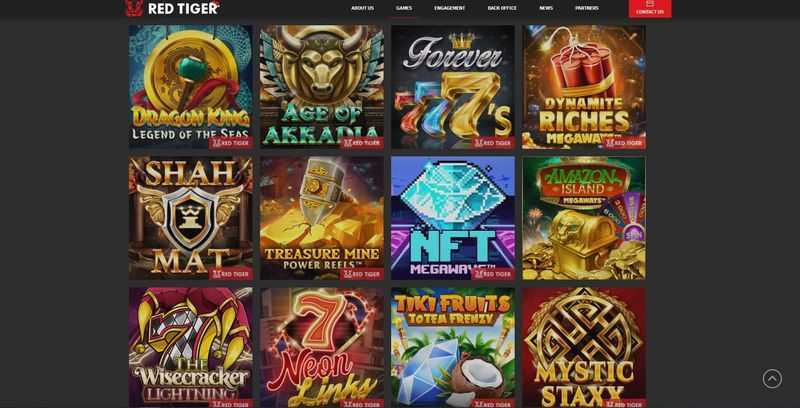Click the Partners menu item

tap(587, 8)
